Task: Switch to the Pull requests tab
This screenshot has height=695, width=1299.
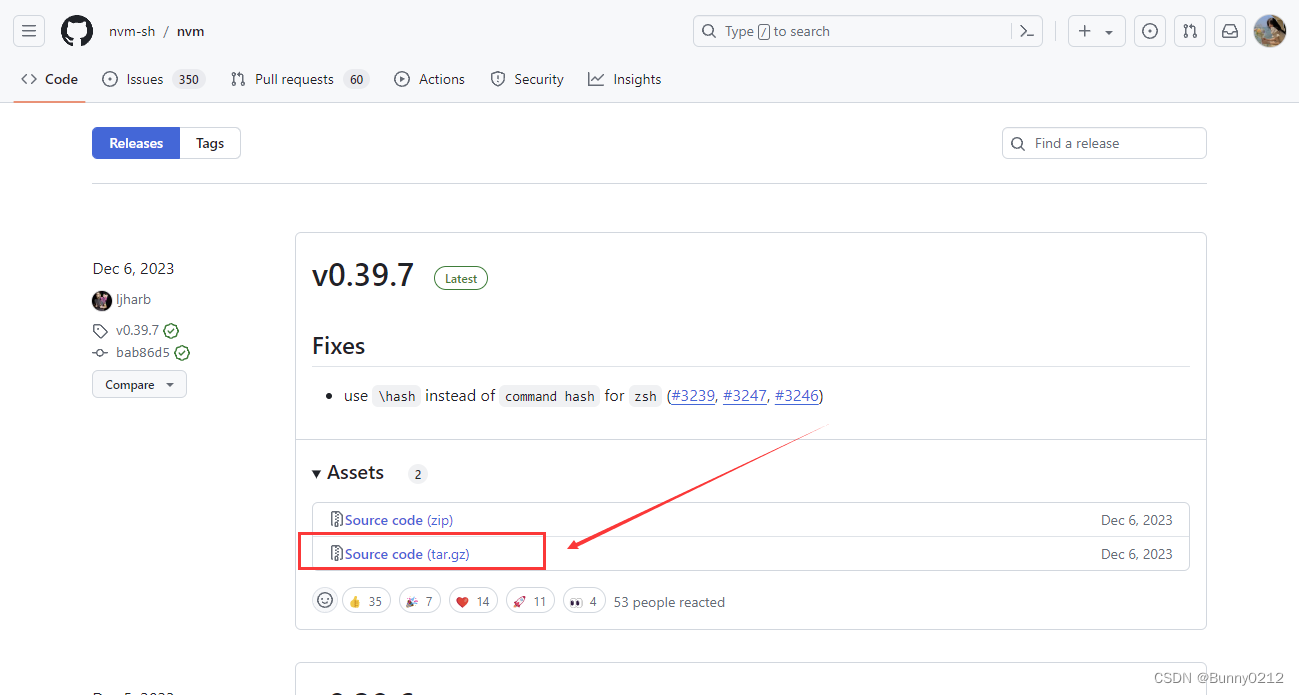Action: [299, 79]
